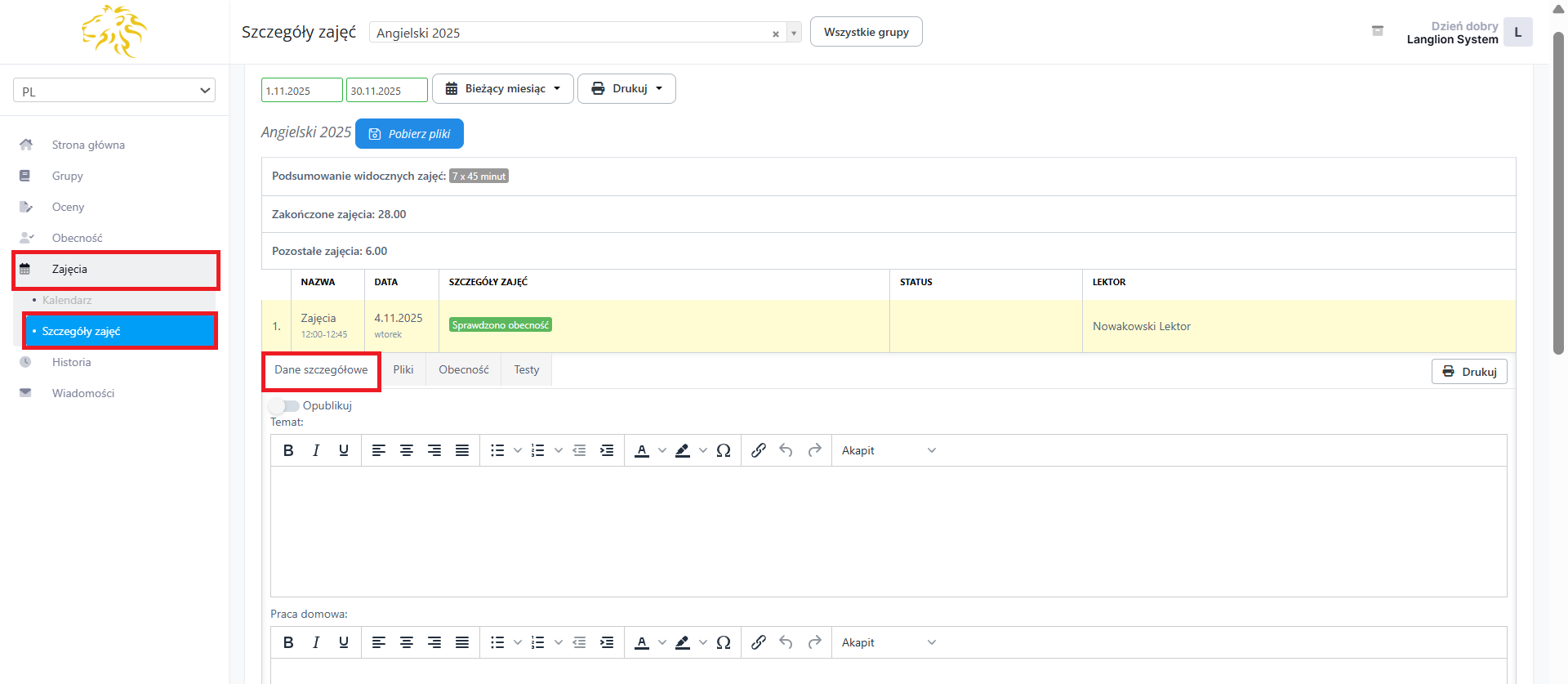The height and width of the screenshot is (684, 1568).
Task: Click Underline in the Praca domowa toolbar
Action: click(344, 642)
